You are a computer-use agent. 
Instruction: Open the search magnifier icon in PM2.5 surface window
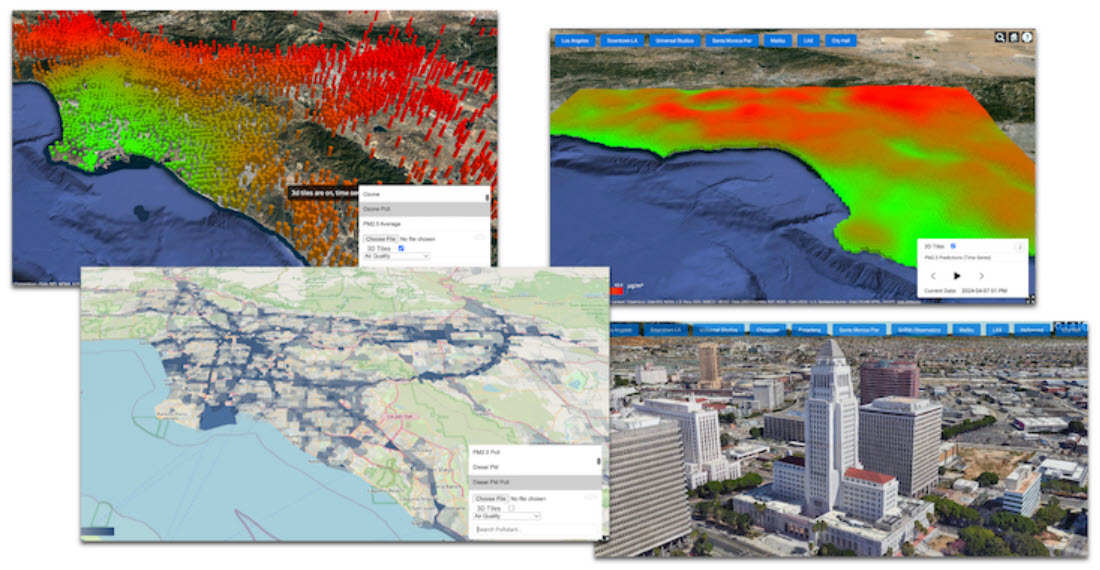pyautogui.click(x=1000, y=37)
